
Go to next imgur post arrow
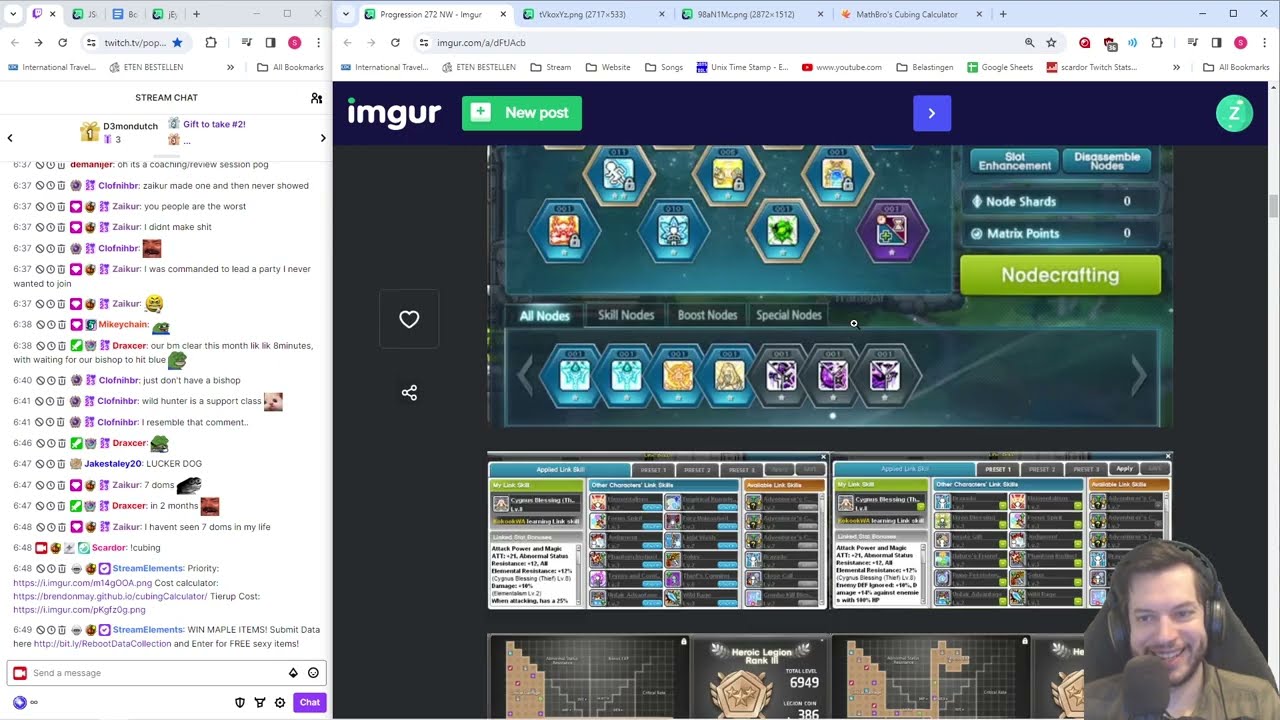[932, 113]
